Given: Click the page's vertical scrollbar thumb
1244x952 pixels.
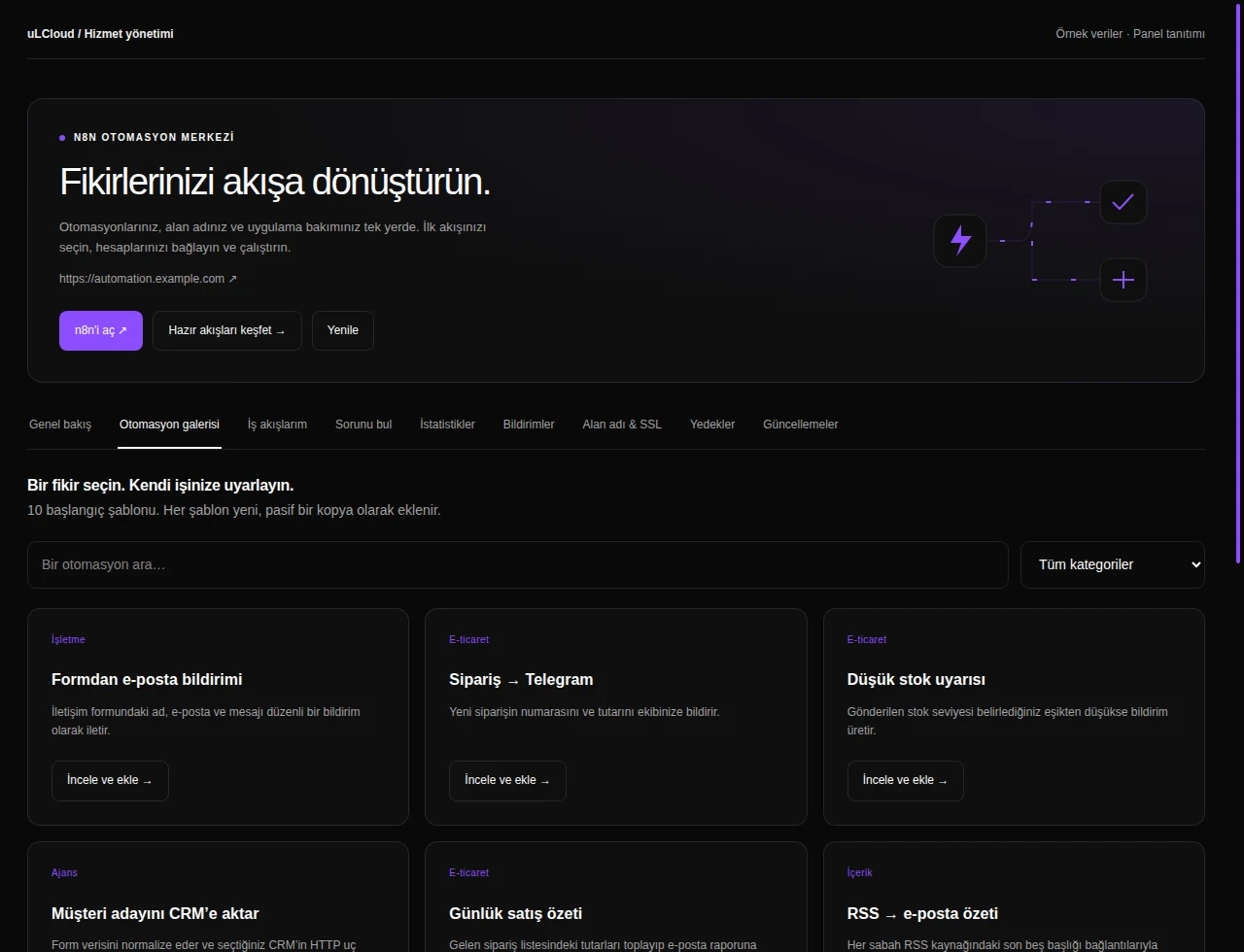Looking at the screenshot, I should click(x=1238, y=282).
